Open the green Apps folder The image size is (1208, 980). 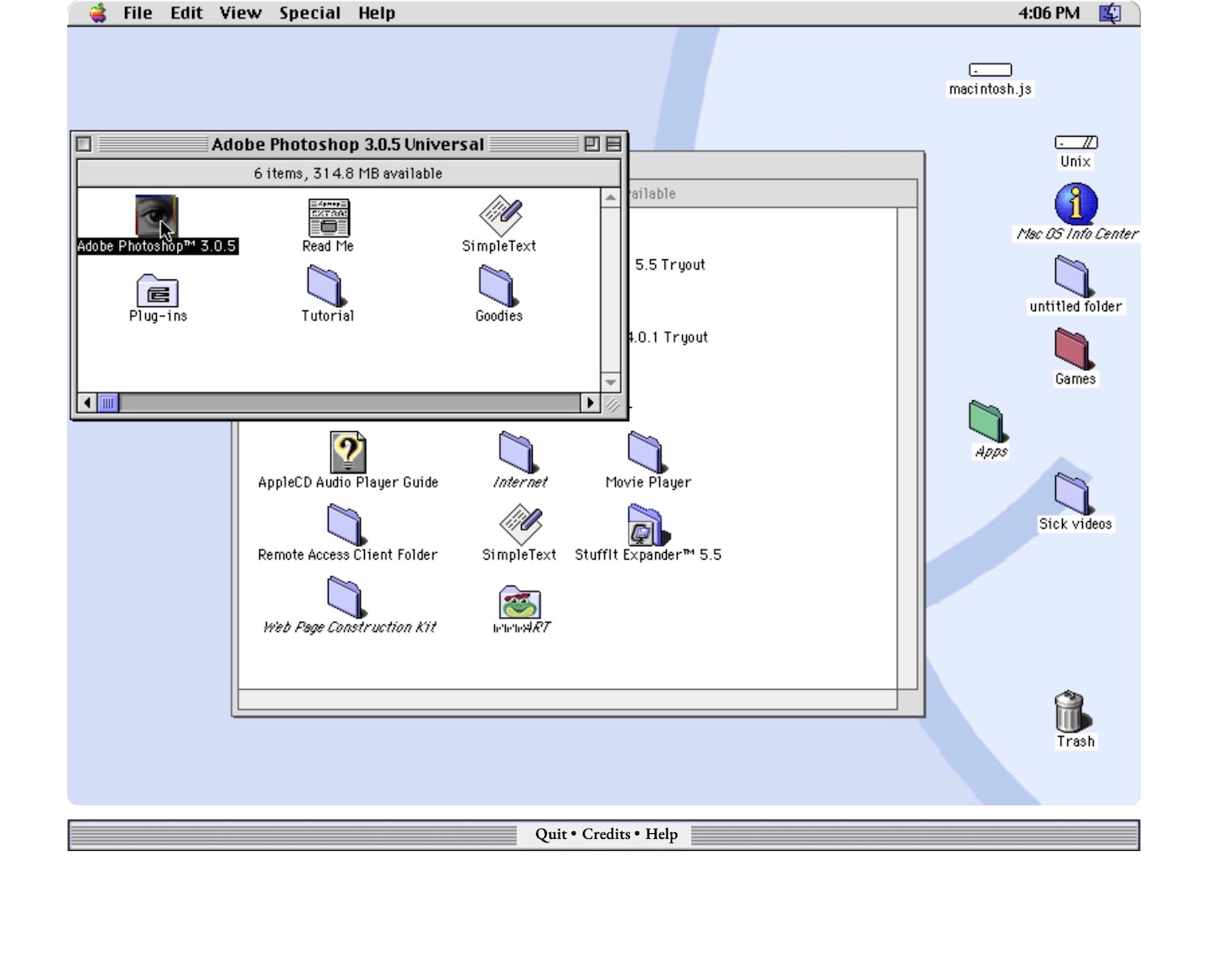(987, 421)
